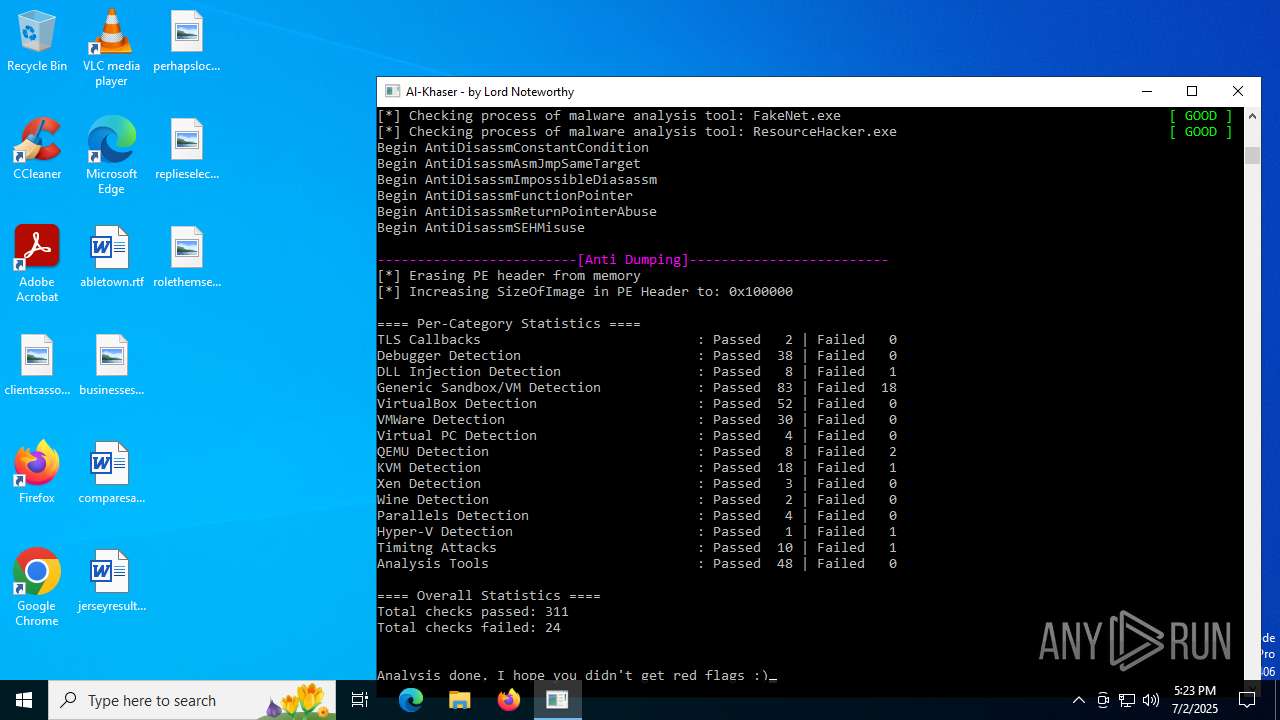Switch to Al-Khaser console taskbar button

(x=557, y=700)
